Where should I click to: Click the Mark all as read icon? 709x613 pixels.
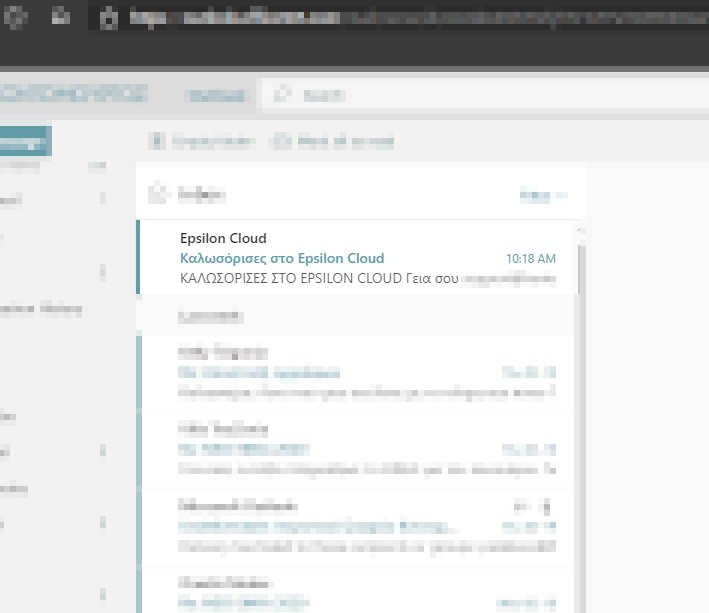[x=282, y=142]
